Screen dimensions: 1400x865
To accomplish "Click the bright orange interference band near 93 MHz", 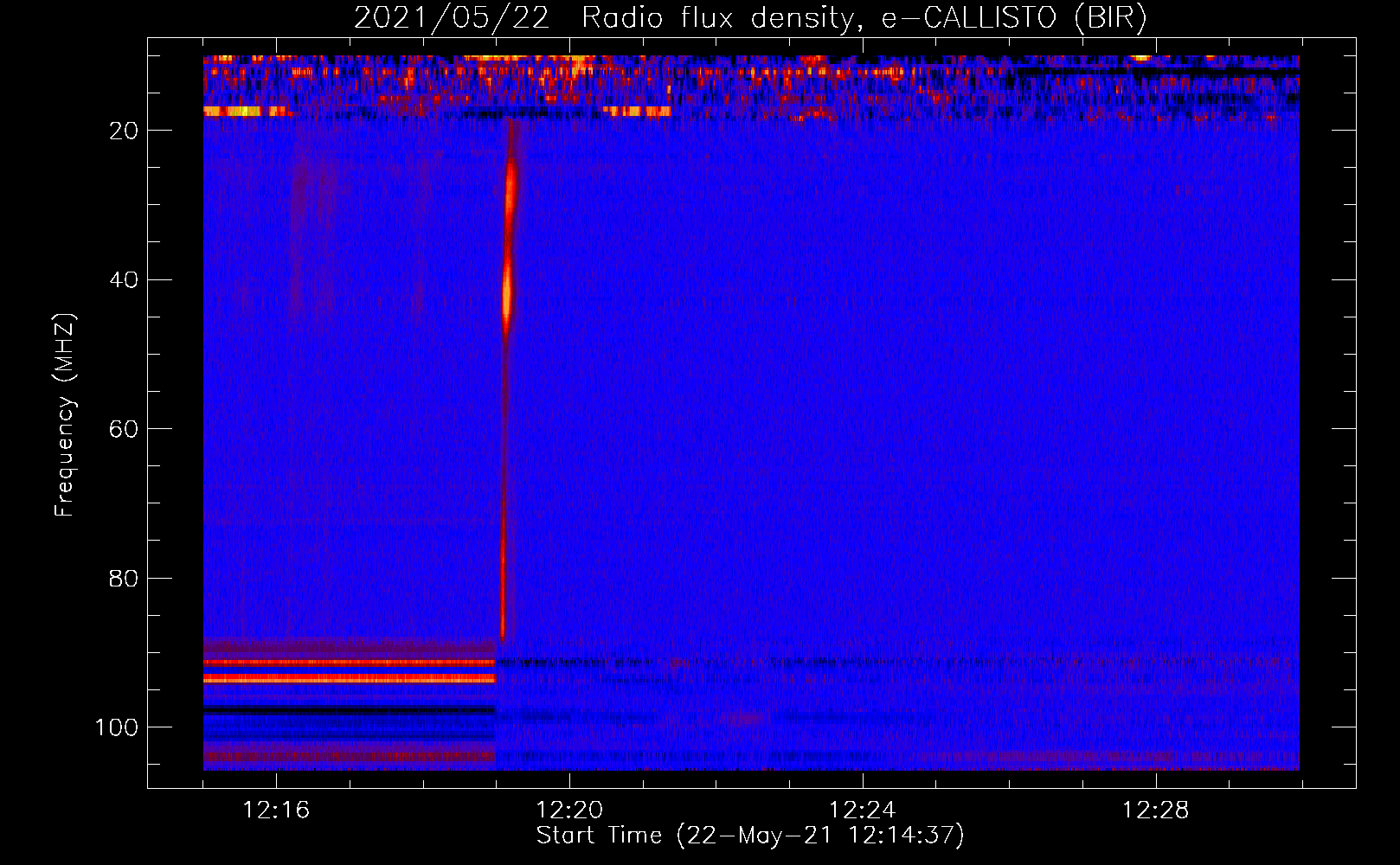I will (x=350, y=679).
